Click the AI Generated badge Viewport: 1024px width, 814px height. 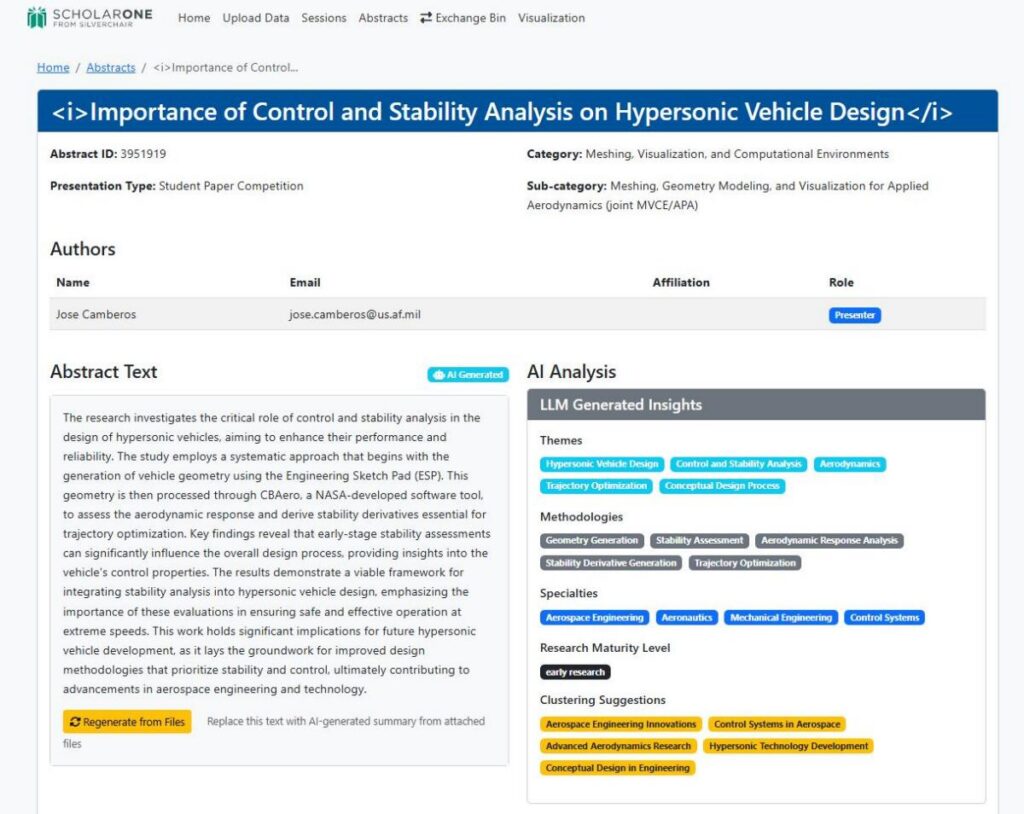coord(468,375)
